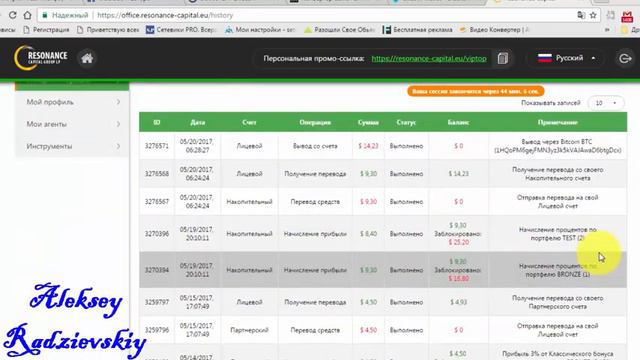Expand the Мой профиль menu
The height and width of the screenshot is (360, 640).
pos(72,102)
